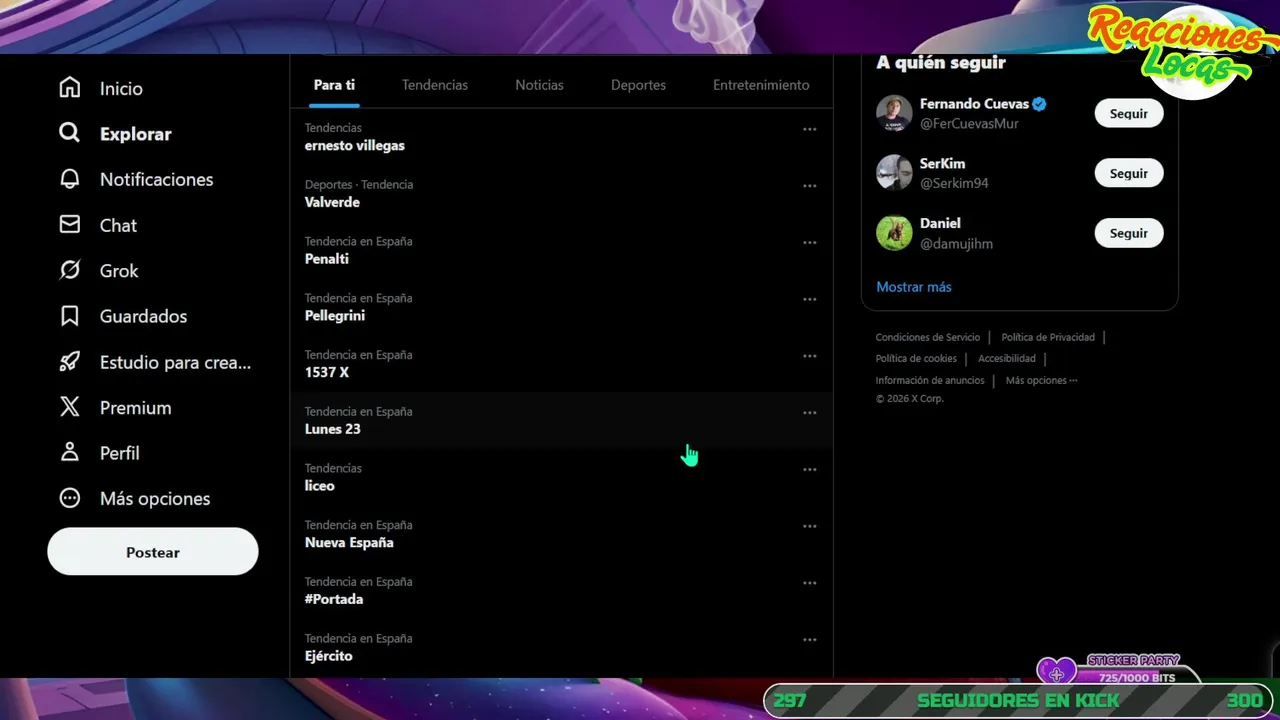1280x720 pixels.
Task: Click the Más opciones circle icon
Action: (x=69, y=498)
